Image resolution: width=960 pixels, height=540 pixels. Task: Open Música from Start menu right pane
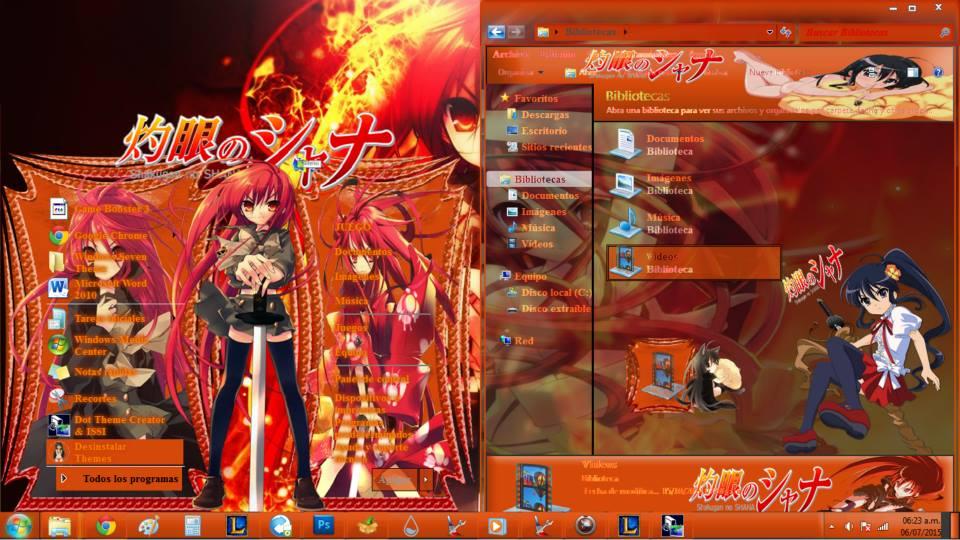pos(351,301)
